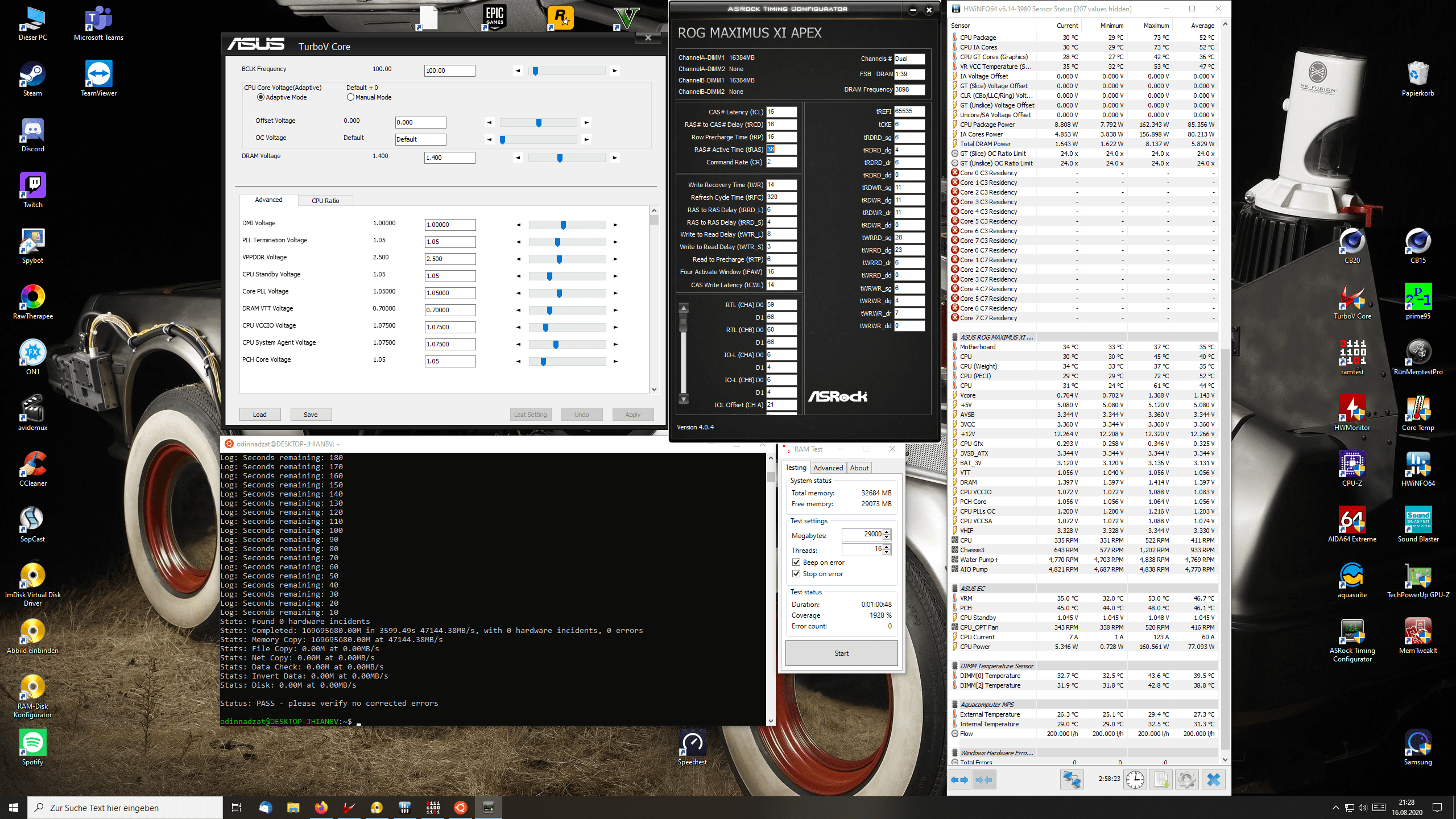
Task: Open About tab in RAM Test
Action: click(x=859, y=468)
